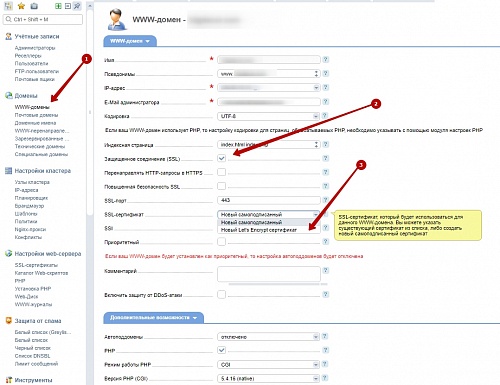The width and height of the screenshot is (500, 385).
Task: Toggle the Приоритетный checkbox
Action: tap(221, 242)
